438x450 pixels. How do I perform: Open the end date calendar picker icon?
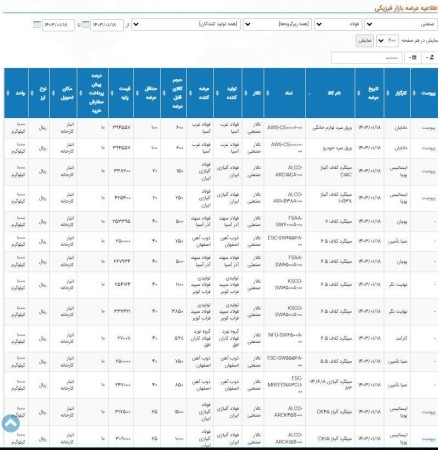click(37, 25)
